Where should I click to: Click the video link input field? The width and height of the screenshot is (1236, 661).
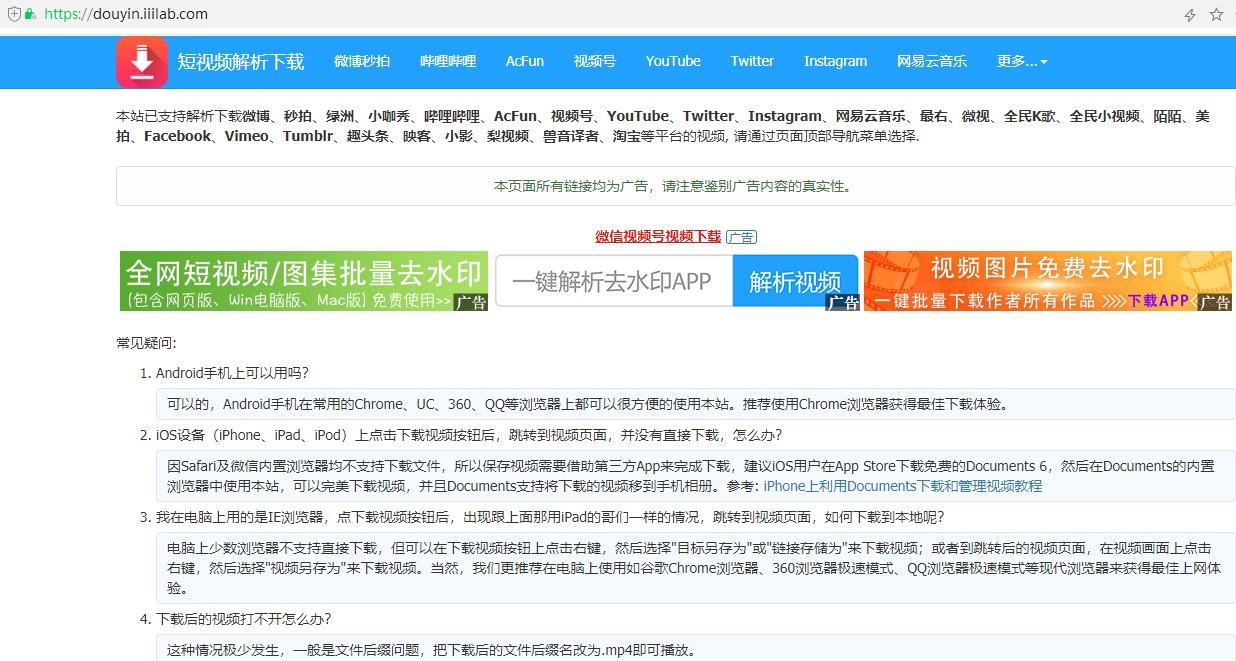[613, 281]
